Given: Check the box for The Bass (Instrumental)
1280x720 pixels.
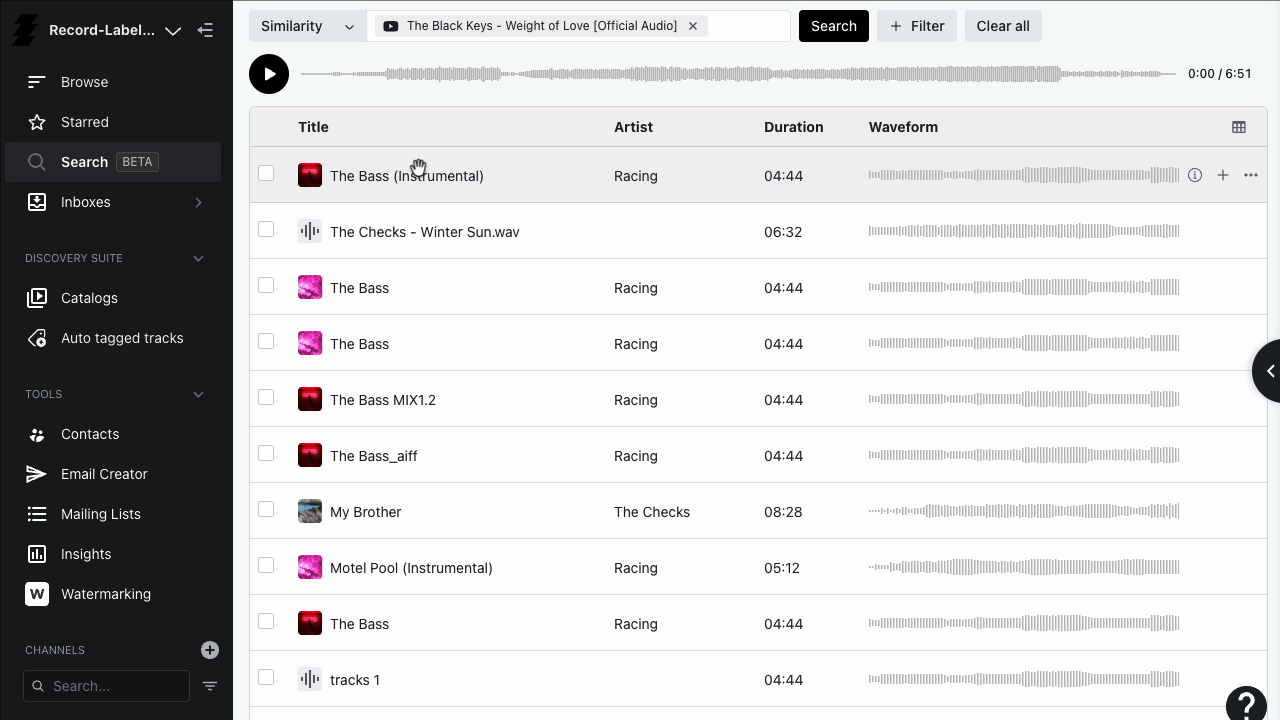Looking at the screenshot, I should pyautogui.click(x=266, y=173).
